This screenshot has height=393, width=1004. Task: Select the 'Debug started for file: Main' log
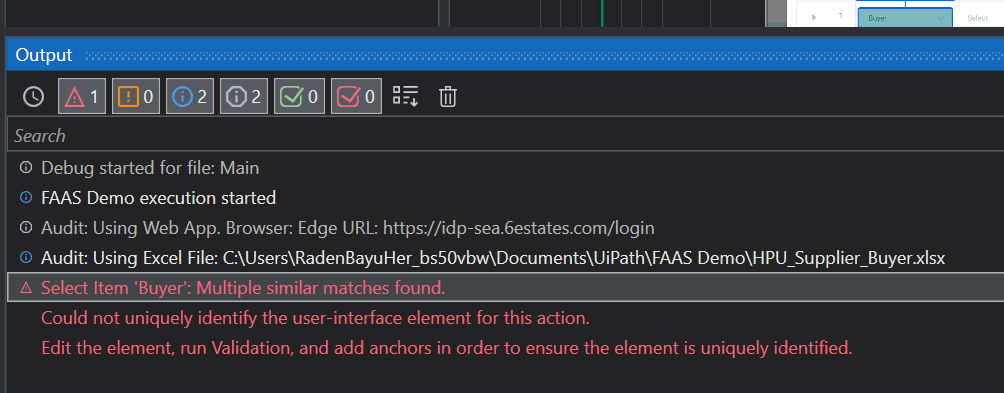point(150,168)
